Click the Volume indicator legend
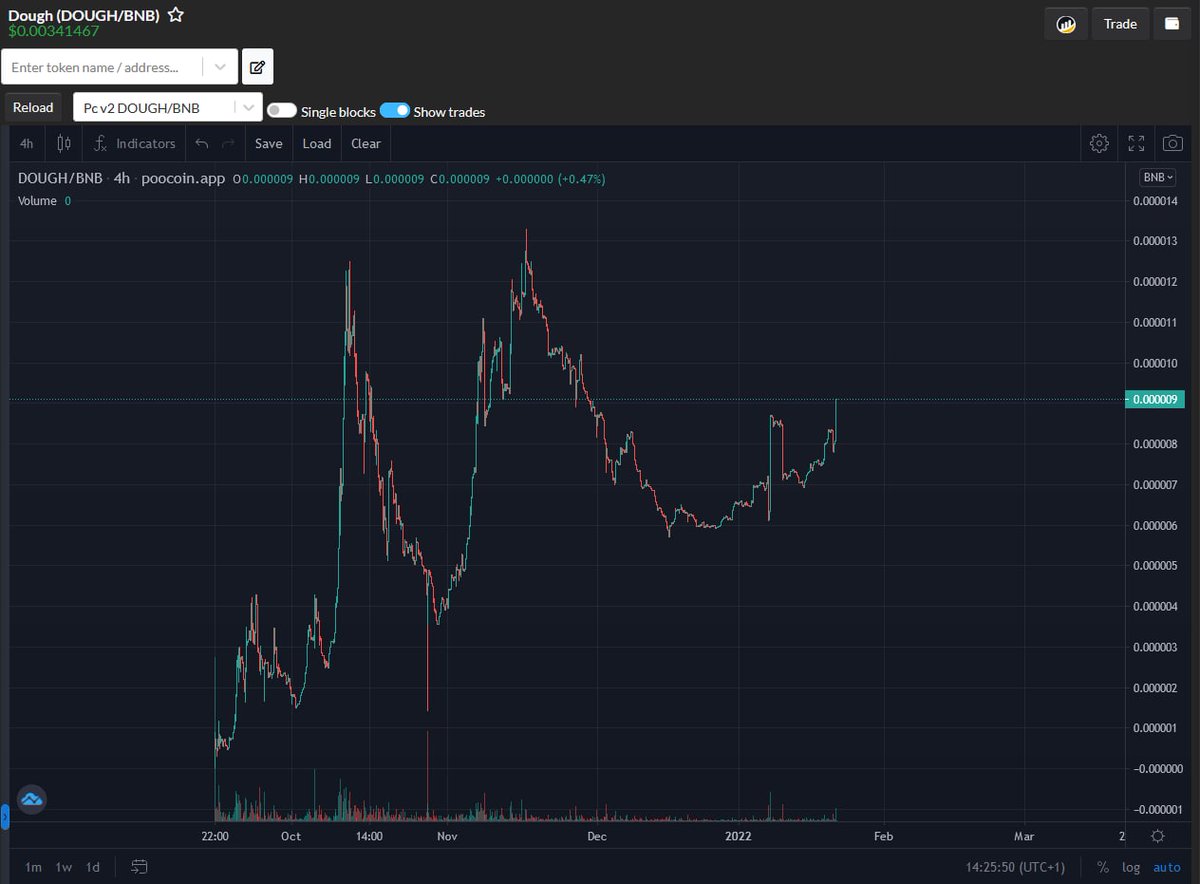 coord(38,201)
